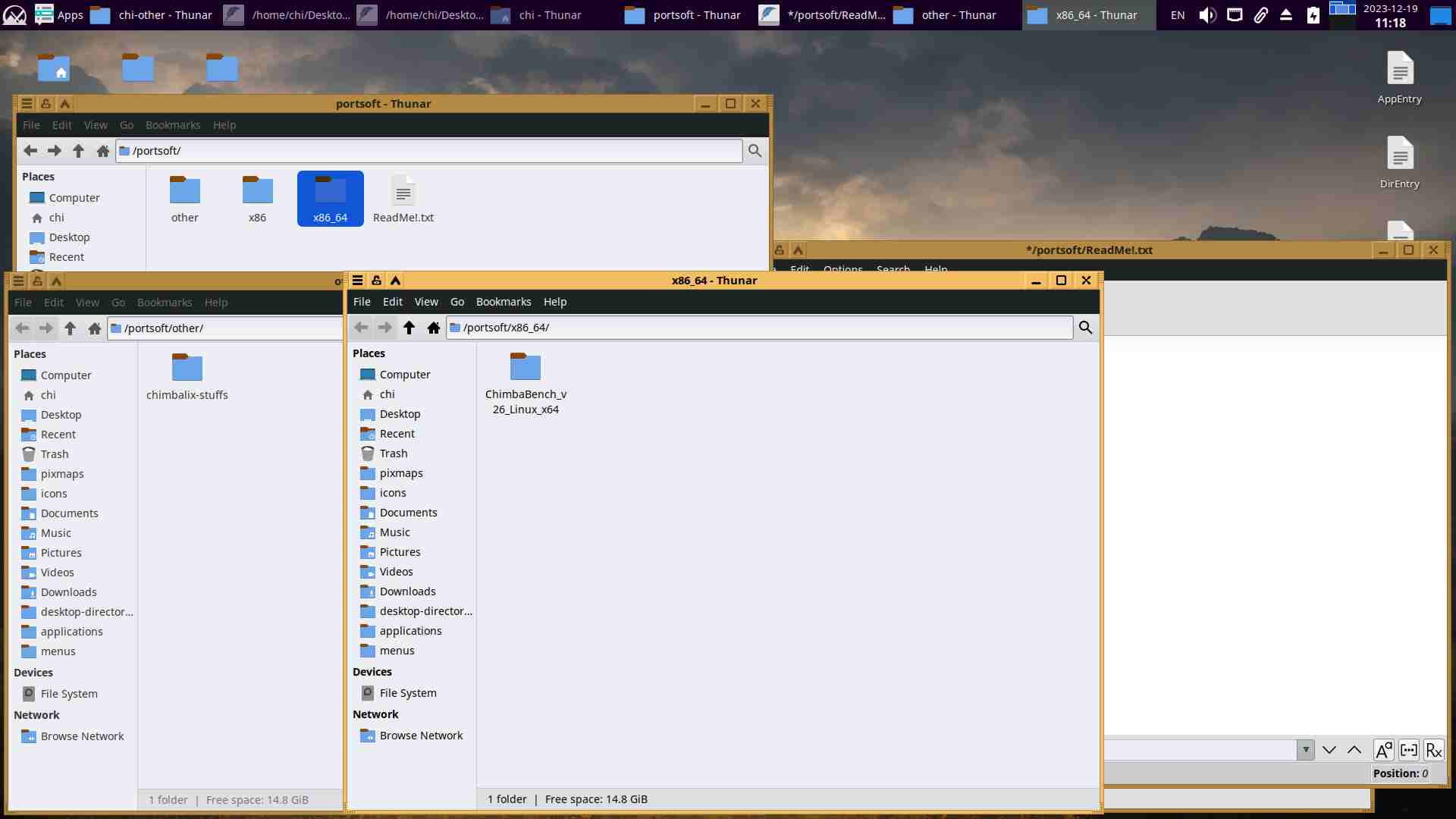
Task: Toggle regular expression search option
Action: click(1433, 750)
